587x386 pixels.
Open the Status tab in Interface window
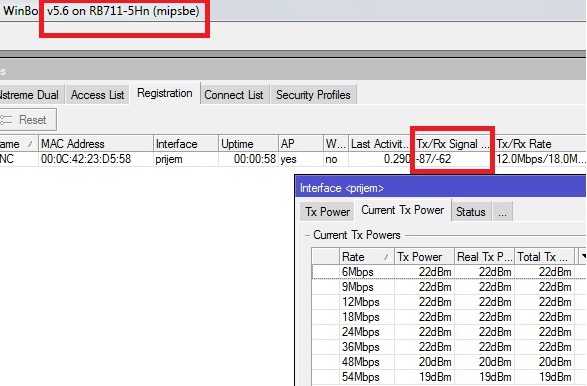(x=471, y=212)
